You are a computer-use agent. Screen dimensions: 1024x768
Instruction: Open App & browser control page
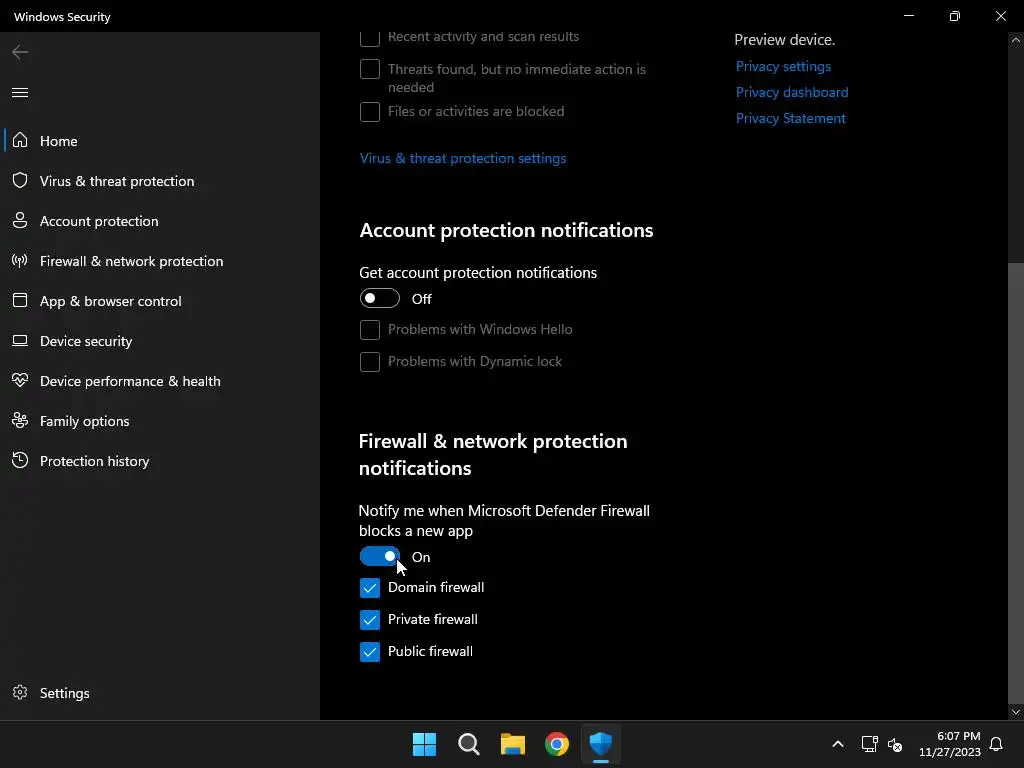click(160, 301)
